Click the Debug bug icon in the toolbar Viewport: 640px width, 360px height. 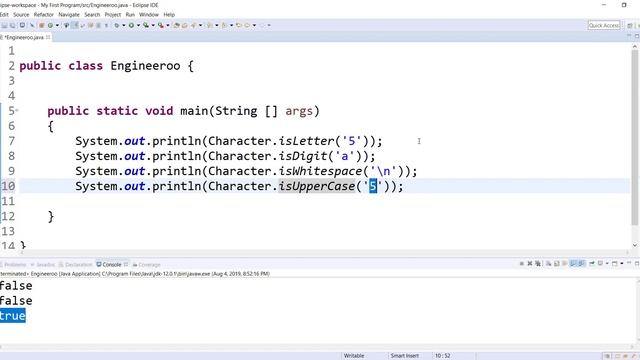click(x=117, y=25)
